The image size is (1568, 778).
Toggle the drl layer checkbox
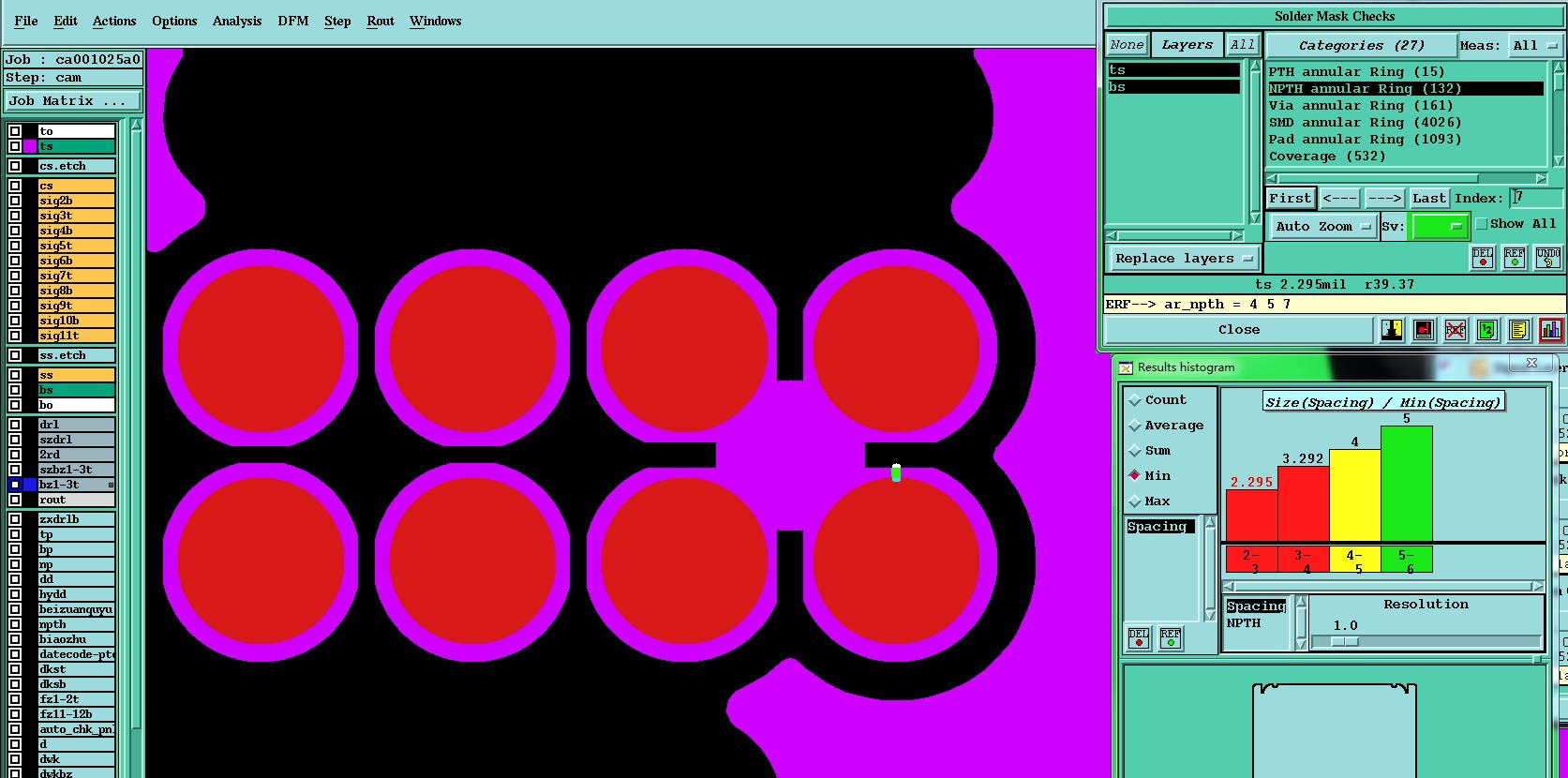coord(15,425)
